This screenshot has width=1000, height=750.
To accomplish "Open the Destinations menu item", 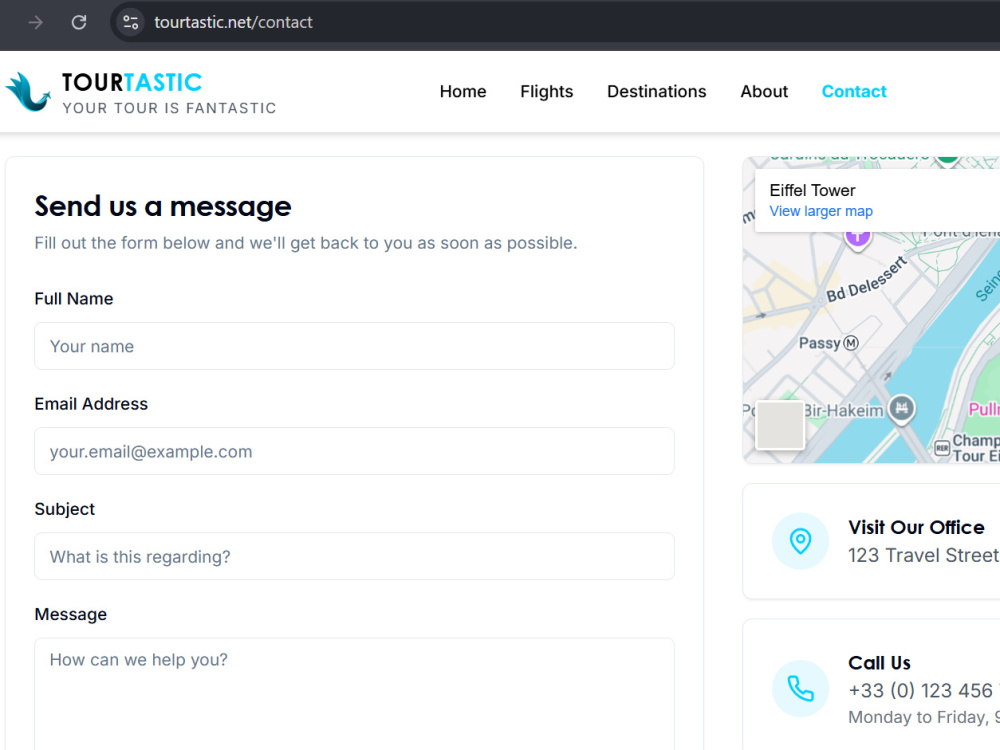I will pos(657,91).
